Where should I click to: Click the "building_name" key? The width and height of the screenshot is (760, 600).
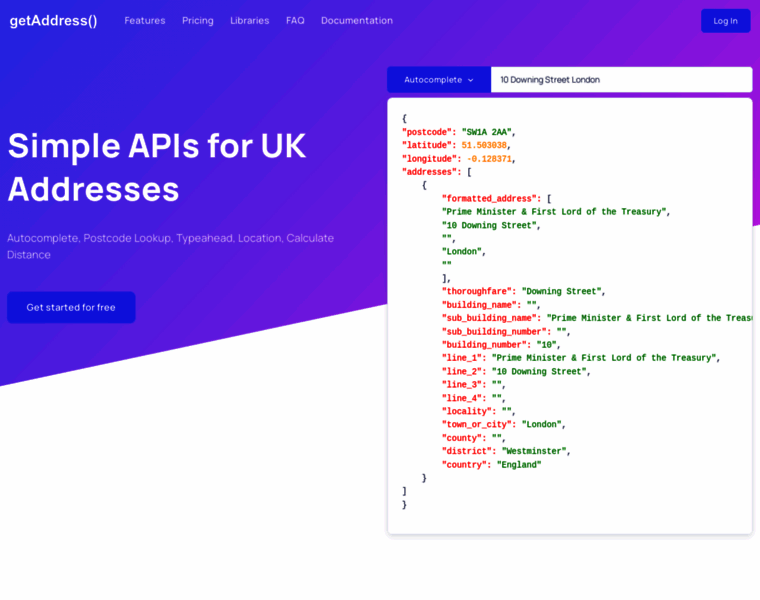click(x=479, y=305)
